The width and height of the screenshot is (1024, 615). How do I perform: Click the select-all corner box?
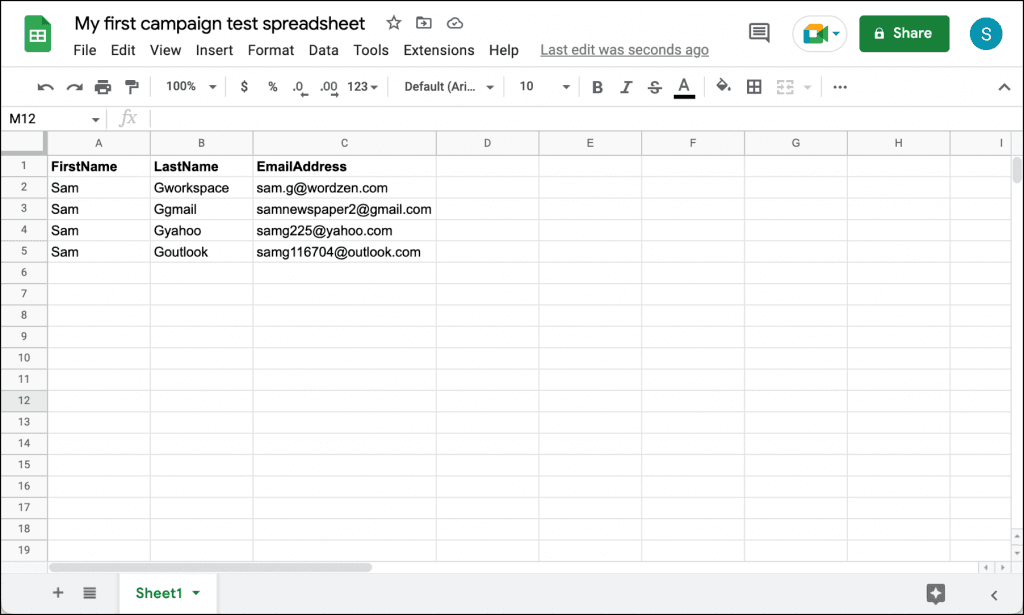tap(24, 143)
